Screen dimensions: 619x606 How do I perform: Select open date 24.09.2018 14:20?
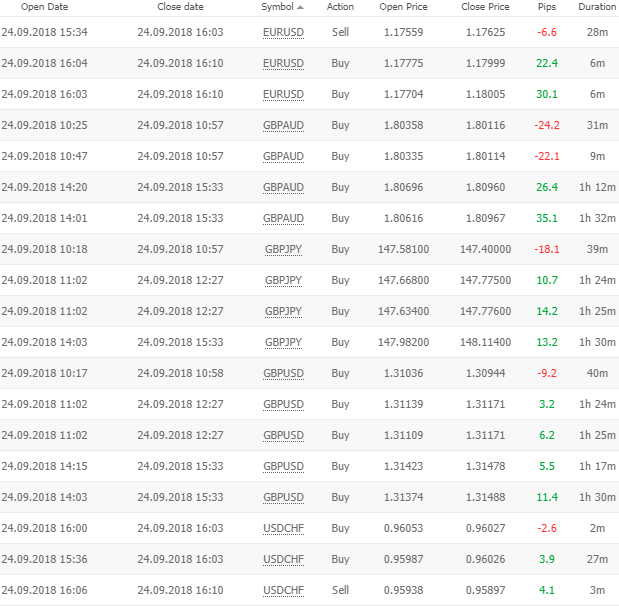[x=44, y=187]
